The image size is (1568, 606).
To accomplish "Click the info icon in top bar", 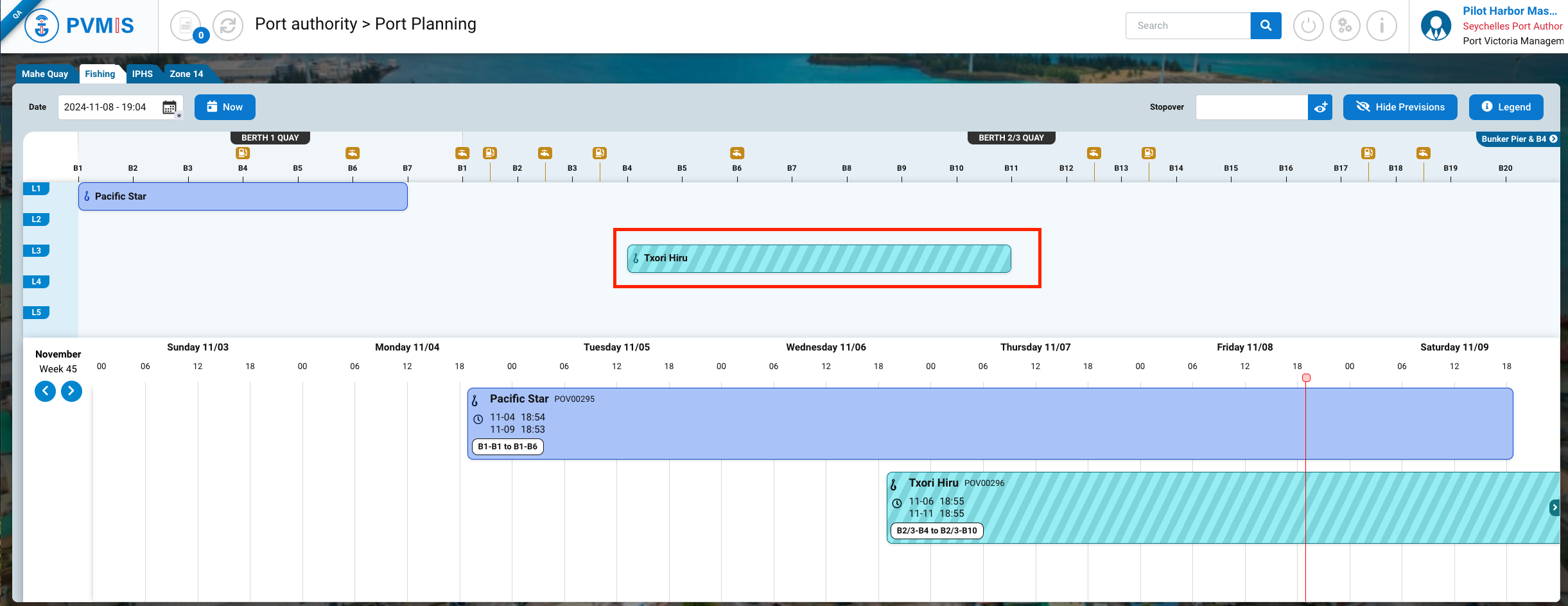I will click(x=1381, y=26).
